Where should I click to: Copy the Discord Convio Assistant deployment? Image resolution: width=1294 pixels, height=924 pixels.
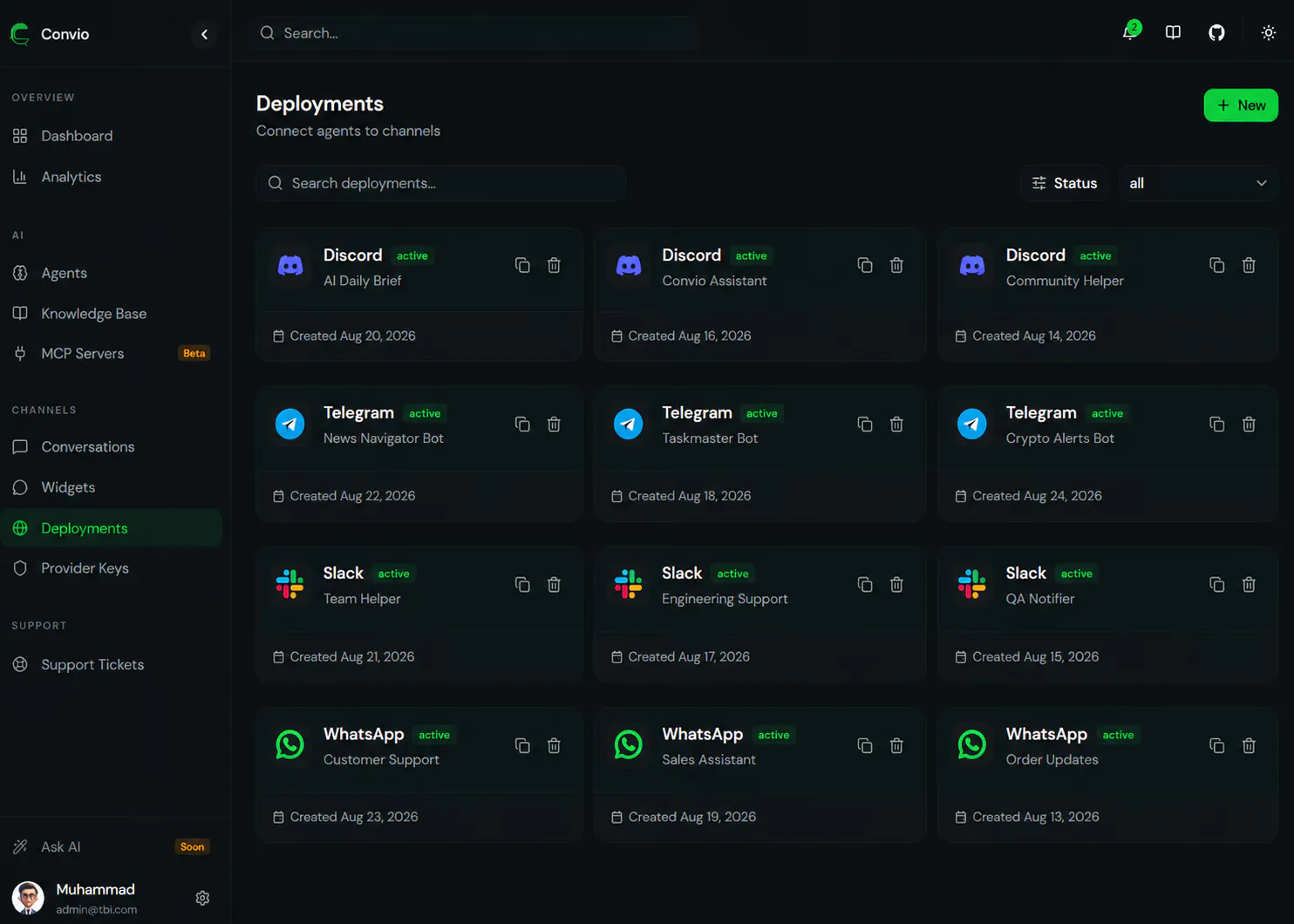pyautogui.click(x=865, y=265)
